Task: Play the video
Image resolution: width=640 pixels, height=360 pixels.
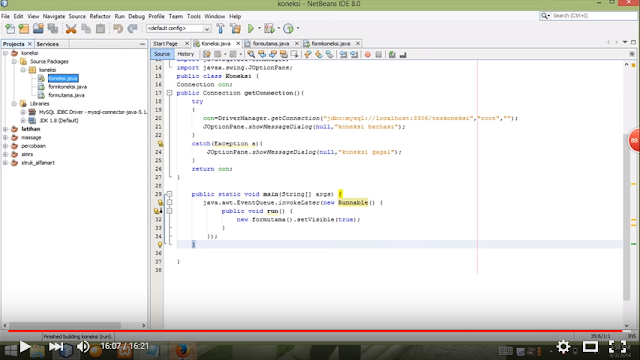Action: 24,347
